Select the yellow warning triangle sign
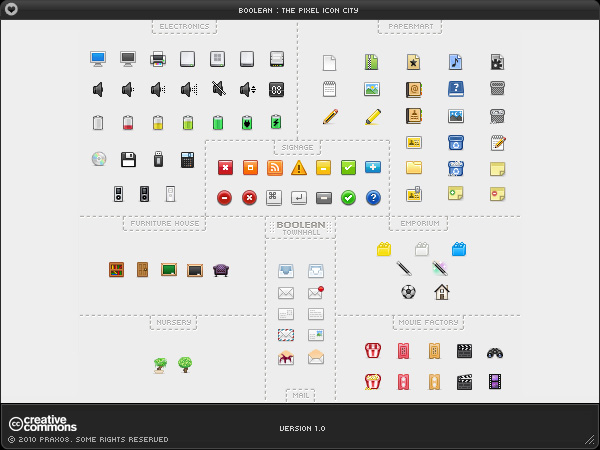Image resolution: width=600 pixels, height=450 pixels. tap(298, 168)
